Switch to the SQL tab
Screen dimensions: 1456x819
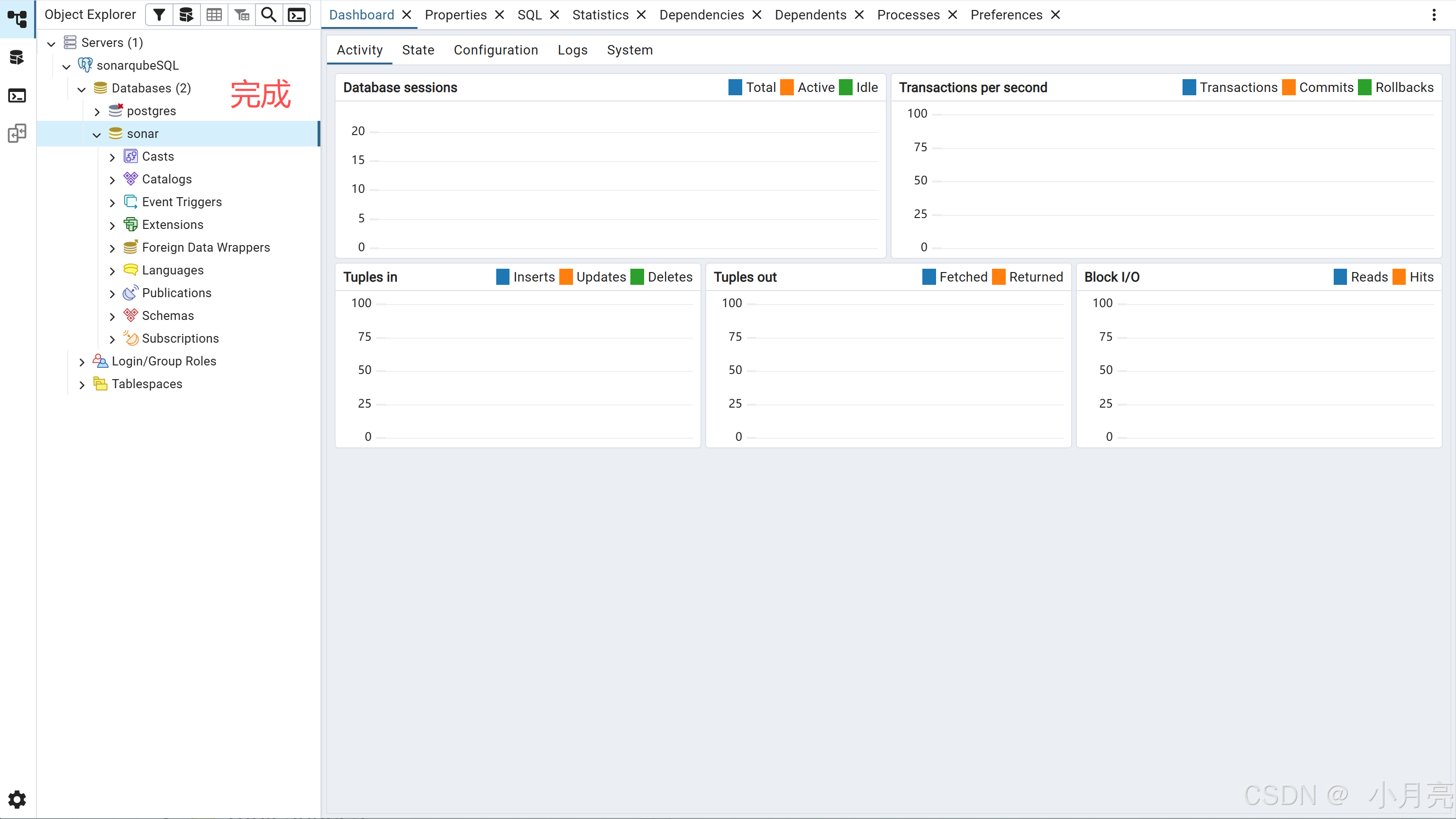click(529, 15)
